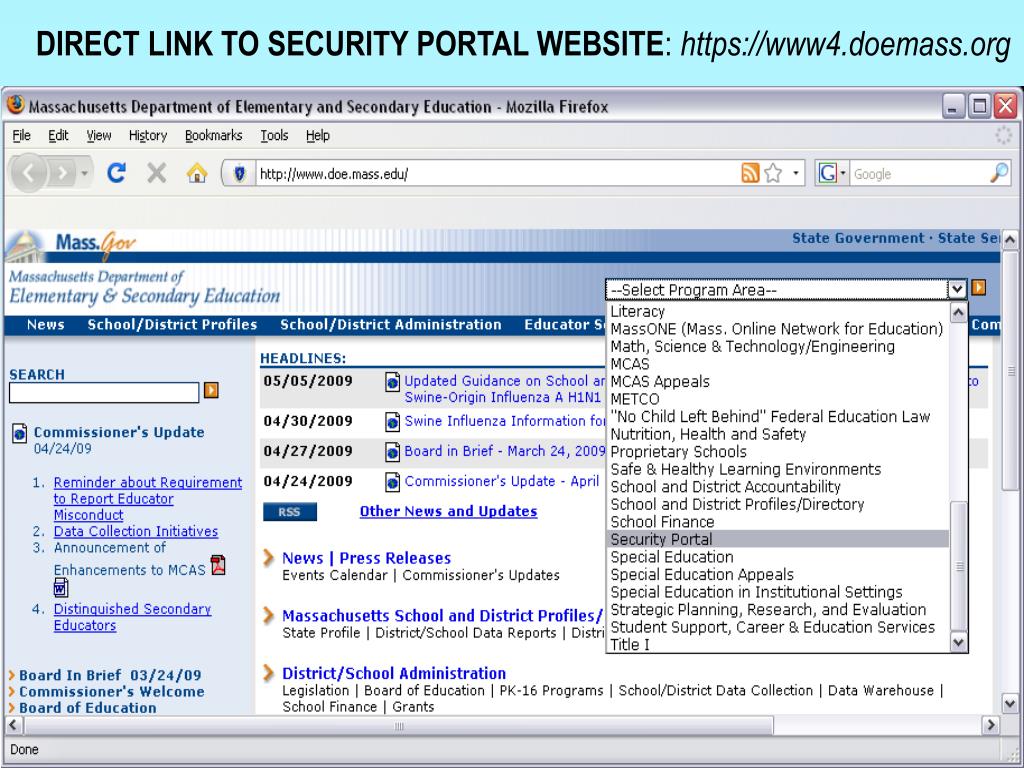
Task: Open the School/District Profiles tab
Action: pyautogui.click(x=172, y=325)
